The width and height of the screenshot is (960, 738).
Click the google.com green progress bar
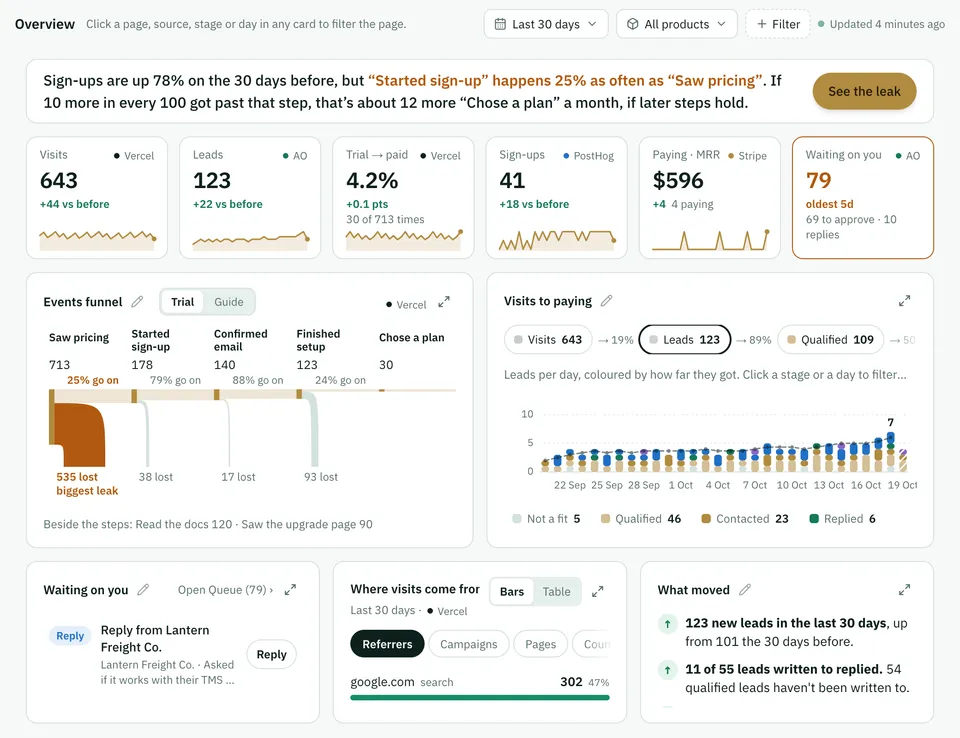point(479,697)
